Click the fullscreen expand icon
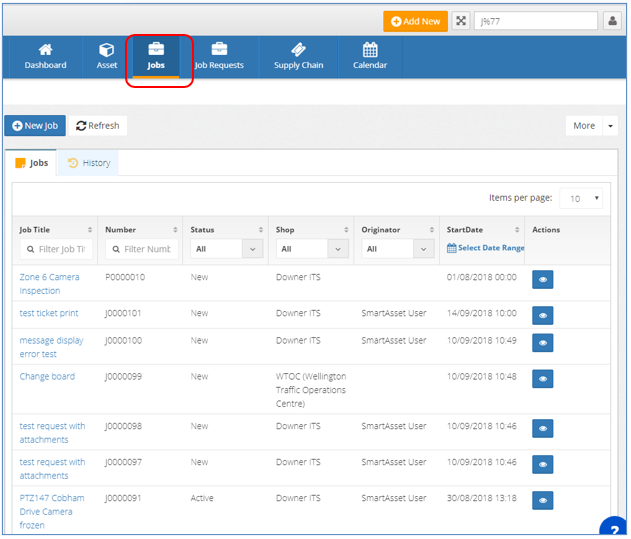 [x=461, y=21]
